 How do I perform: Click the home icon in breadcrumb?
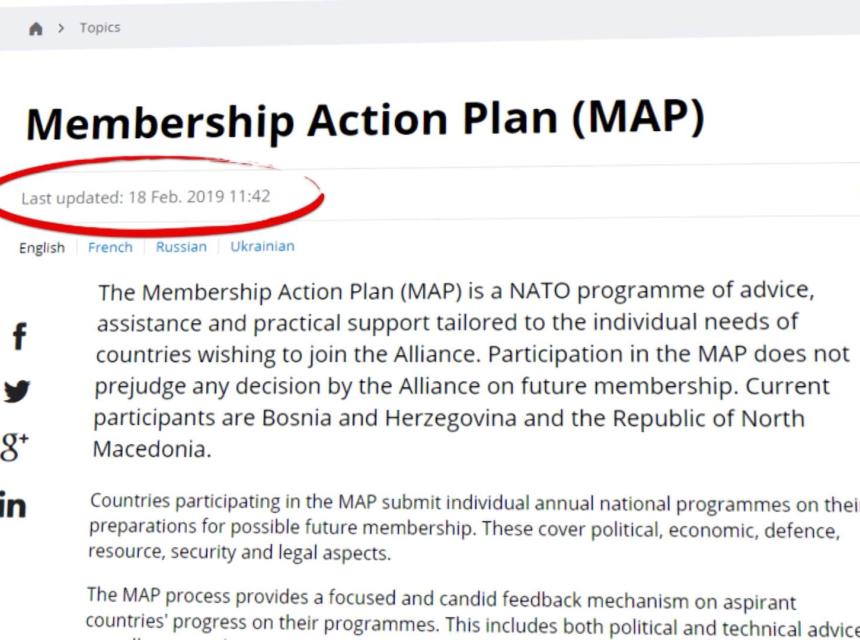[37, 29]
